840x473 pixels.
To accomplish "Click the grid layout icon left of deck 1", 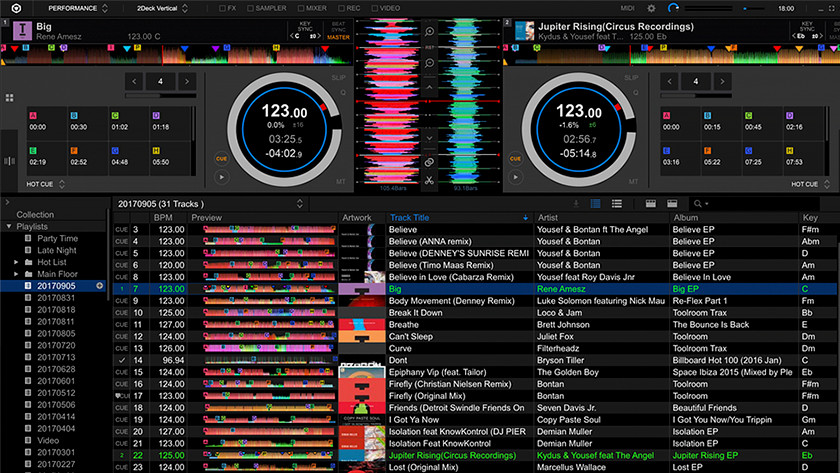I will point(10,98).
